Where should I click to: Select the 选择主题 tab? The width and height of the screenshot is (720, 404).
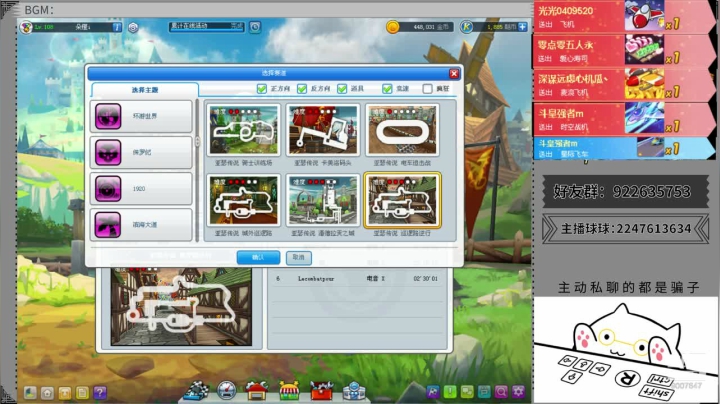tap(145, 90)
